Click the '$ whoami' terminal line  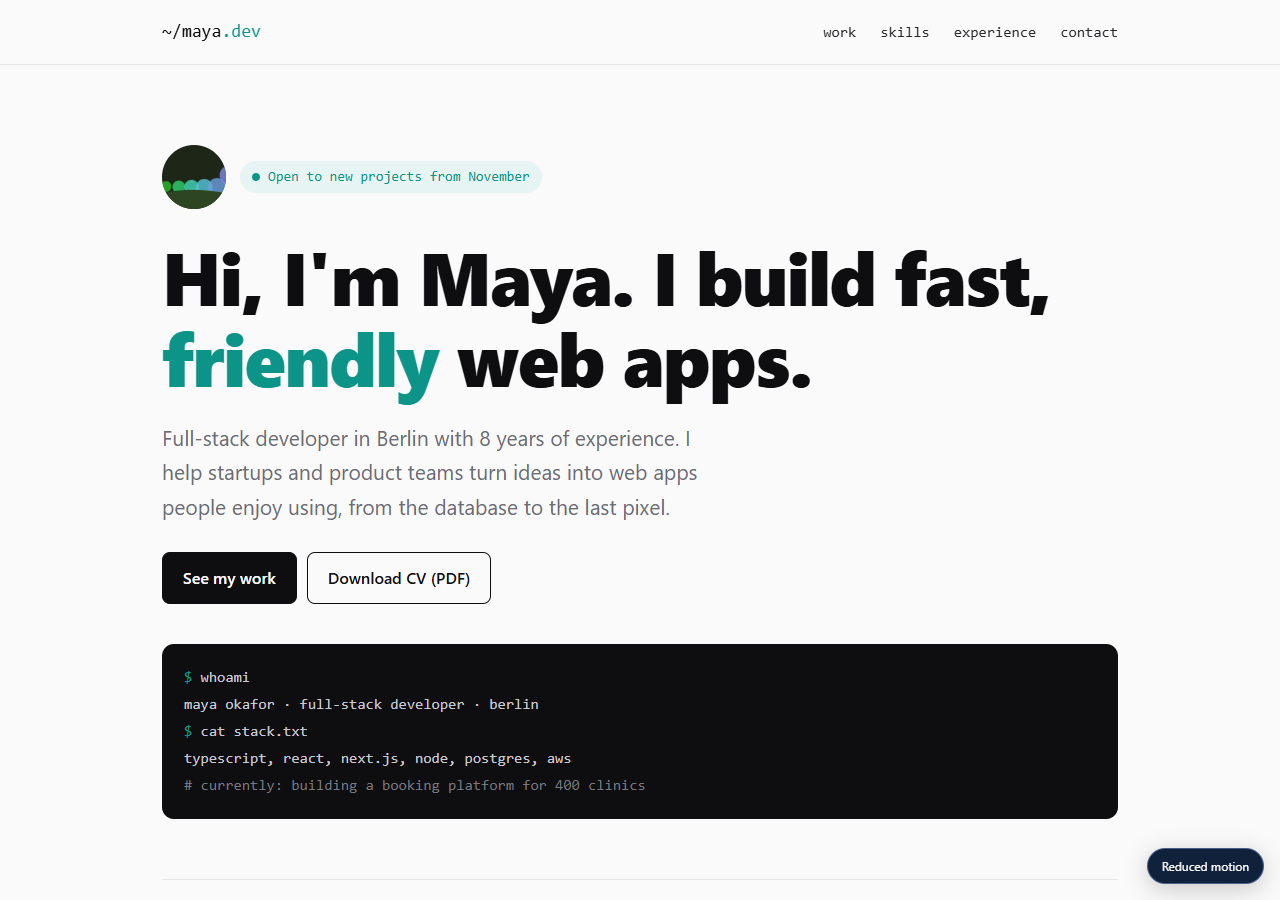tap(216, 677)
